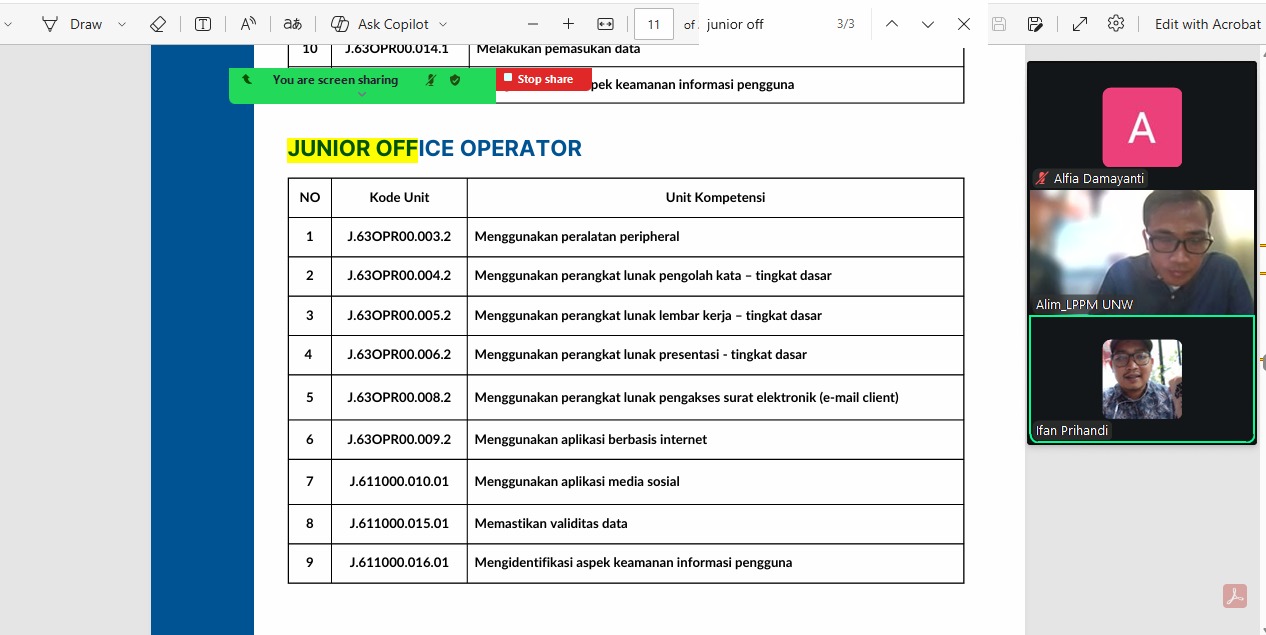
Task: Open Edit with Acrobat
Action: 1208,24
